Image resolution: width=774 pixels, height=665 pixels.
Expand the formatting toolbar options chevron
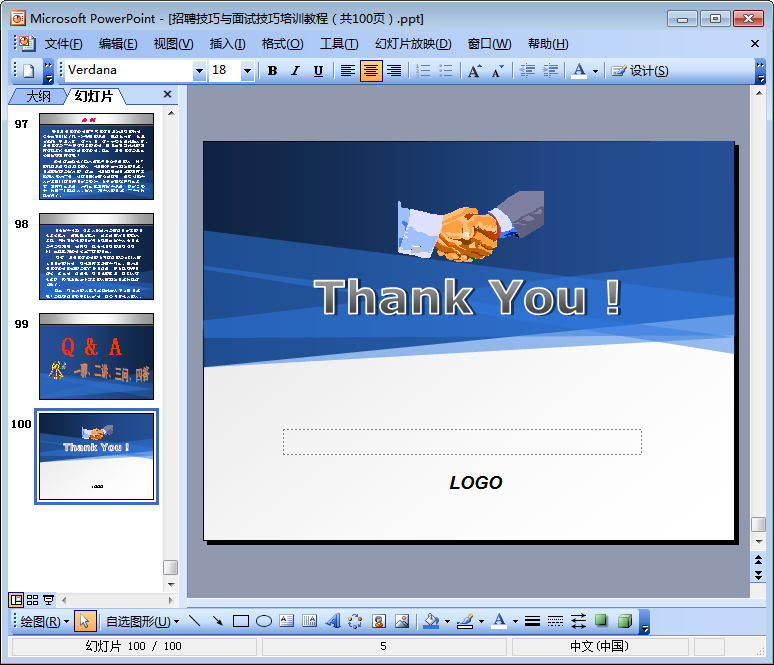tap(761, 72)
